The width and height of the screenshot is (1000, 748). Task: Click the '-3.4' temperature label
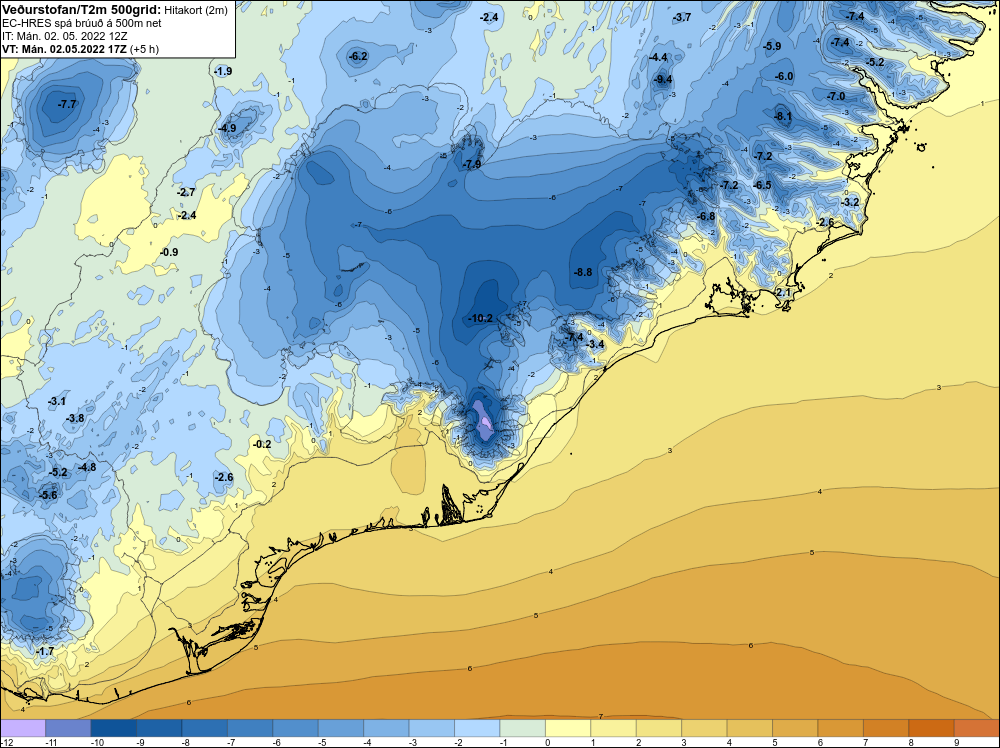point(595,344)
